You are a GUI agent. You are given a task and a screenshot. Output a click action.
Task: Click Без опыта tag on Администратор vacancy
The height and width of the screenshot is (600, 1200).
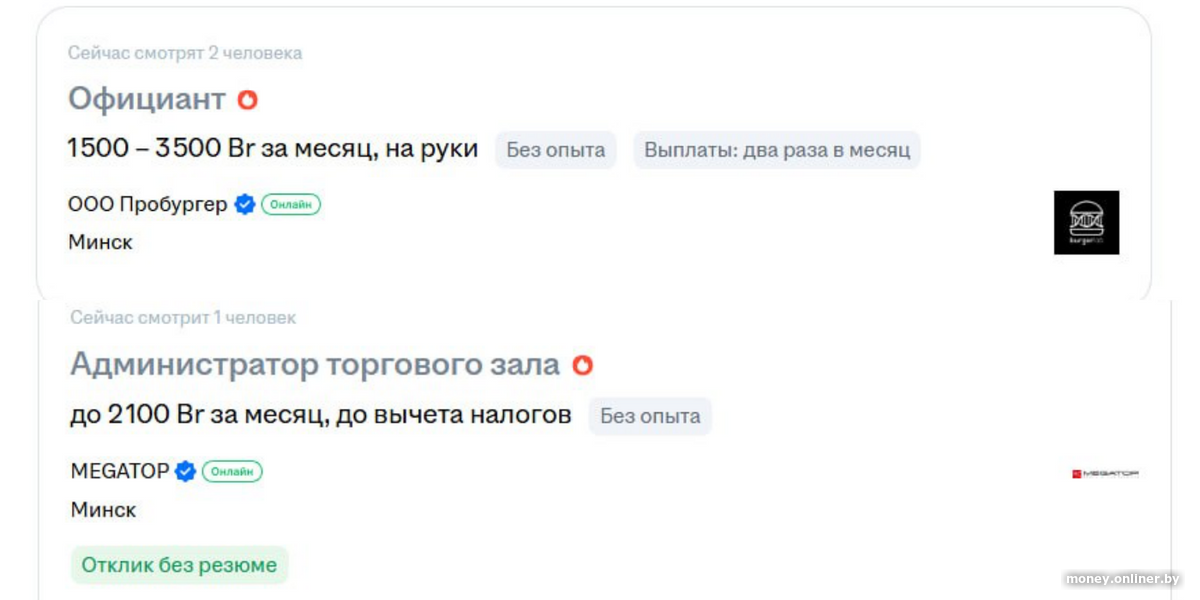click(x=650, y=416)
